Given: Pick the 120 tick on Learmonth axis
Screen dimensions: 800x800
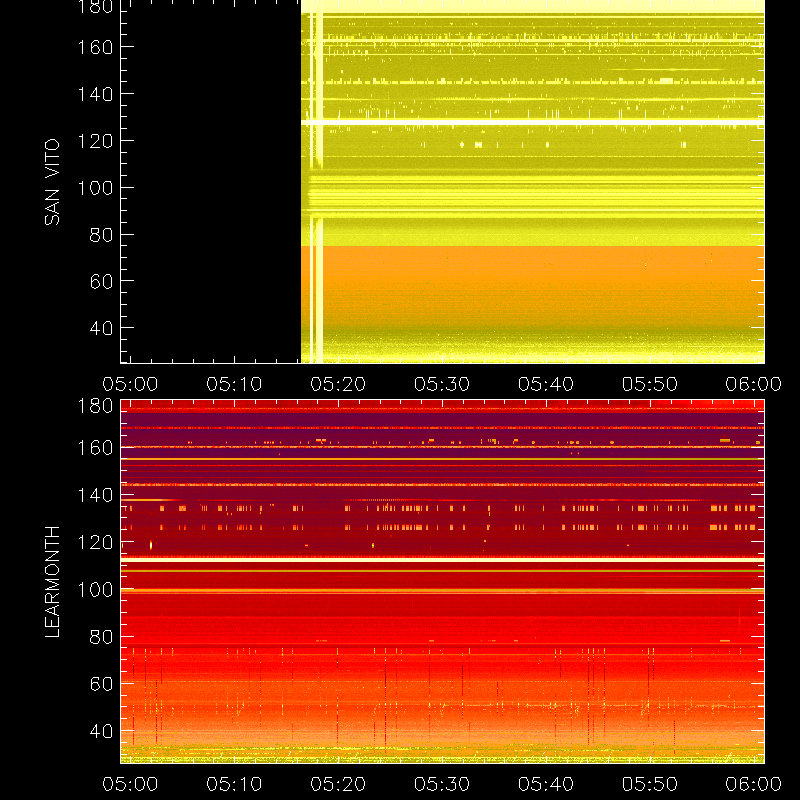Looking at the screenshot, I should 95,543.
